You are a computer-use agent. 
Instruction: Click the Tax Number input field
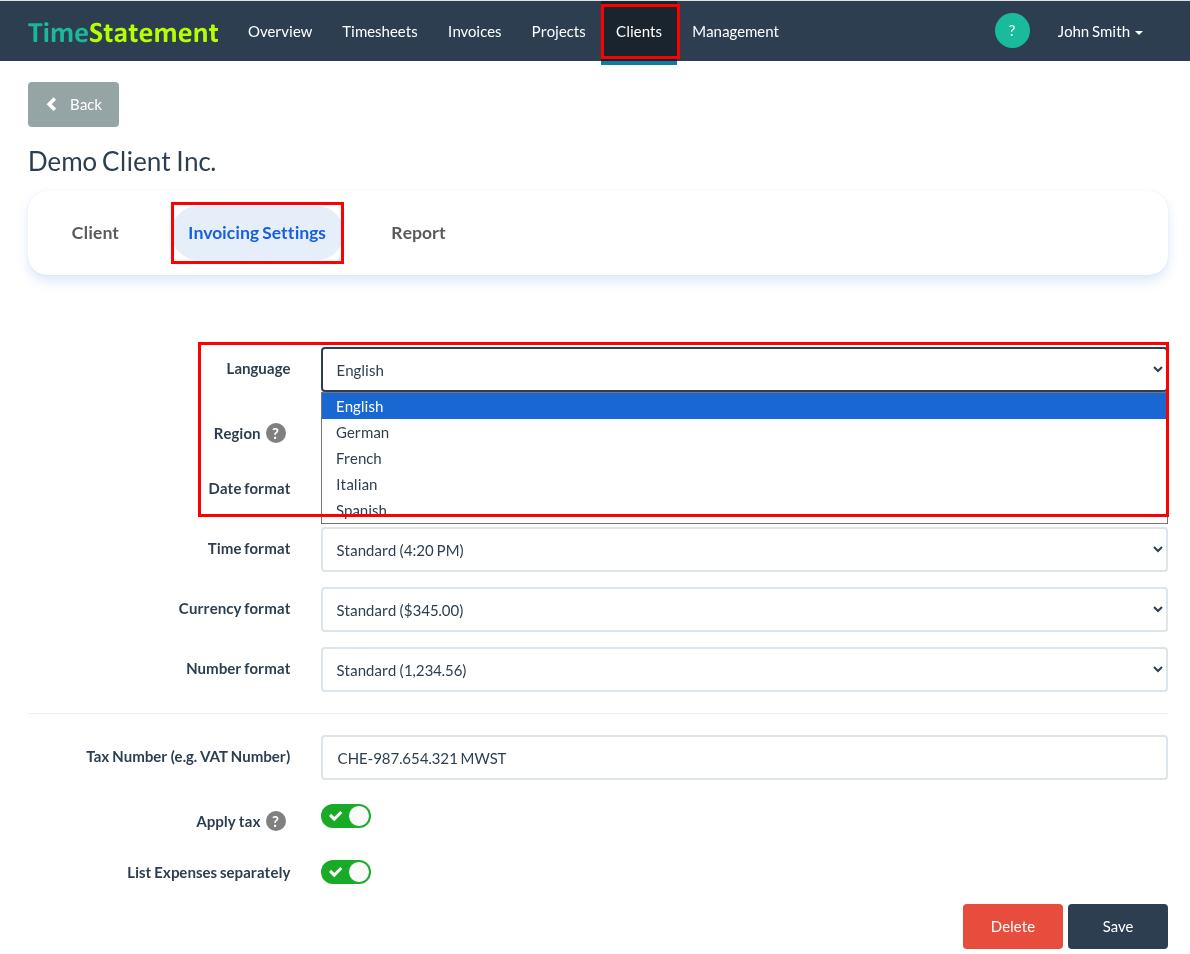tap(744, 757)
